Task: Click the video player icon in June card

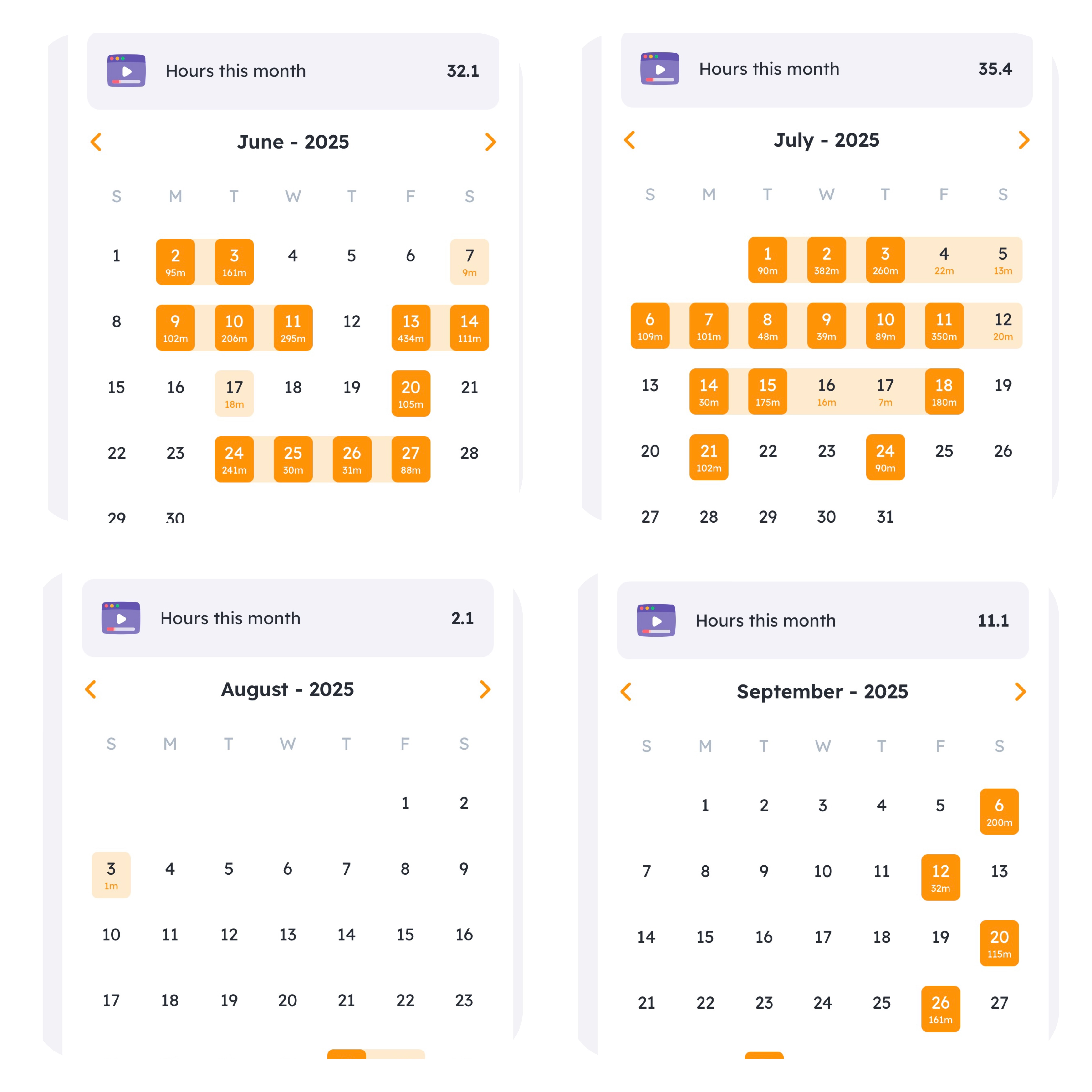Action: (126, 71)
